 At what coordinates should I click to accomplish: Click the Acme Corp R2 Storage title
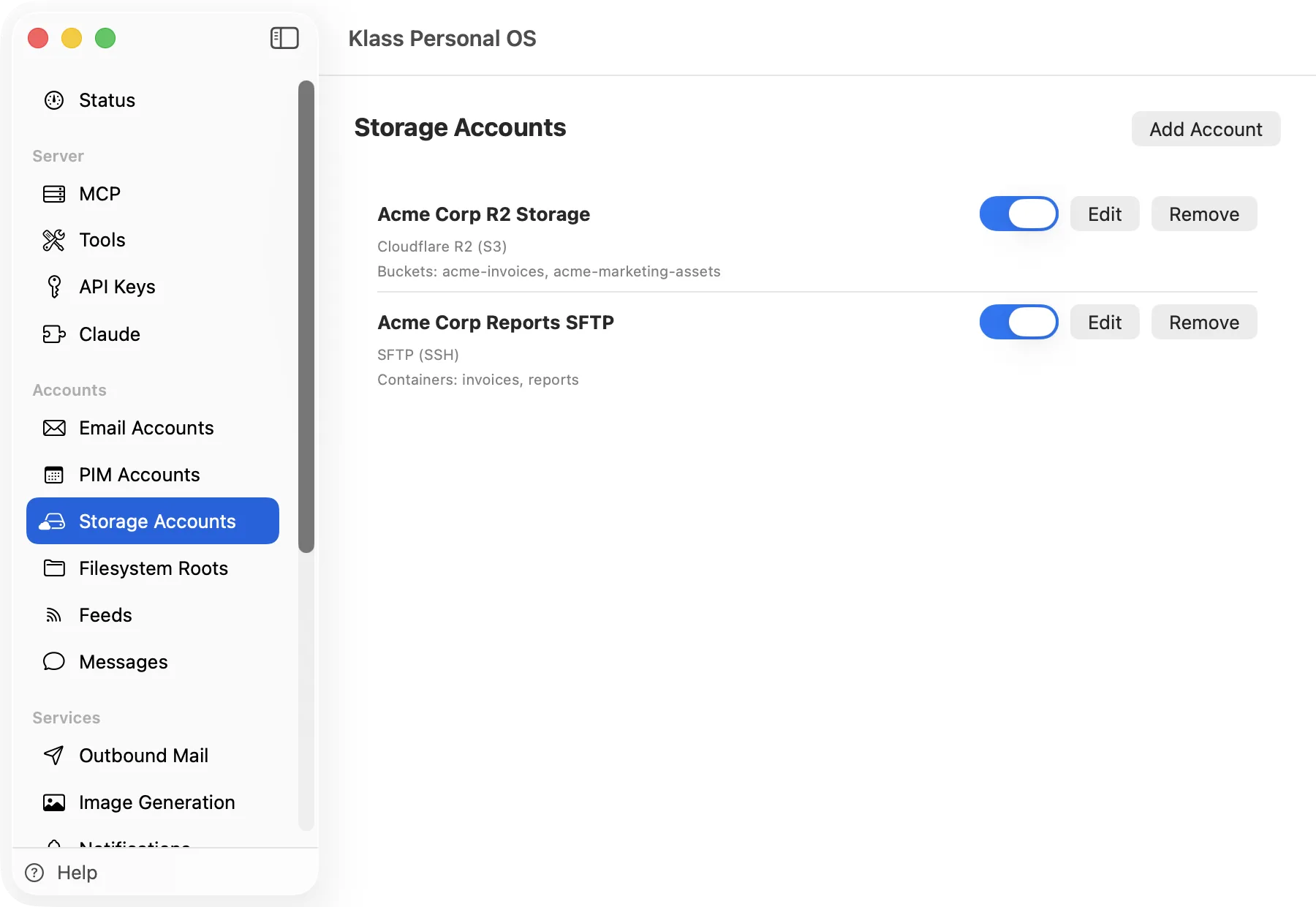click(x=484, y=214)
